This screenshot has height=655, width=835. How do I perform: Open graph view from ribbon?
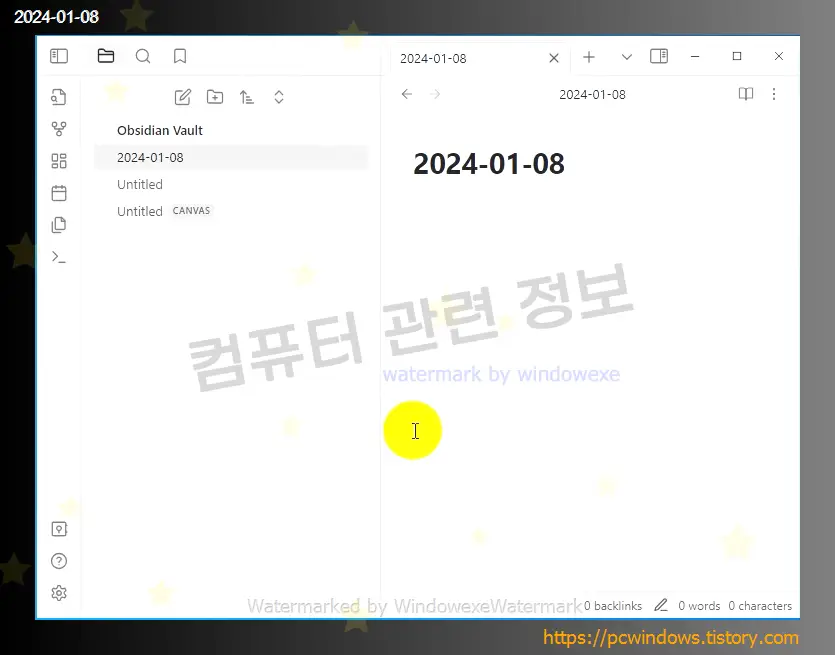(x=59, y=129)
